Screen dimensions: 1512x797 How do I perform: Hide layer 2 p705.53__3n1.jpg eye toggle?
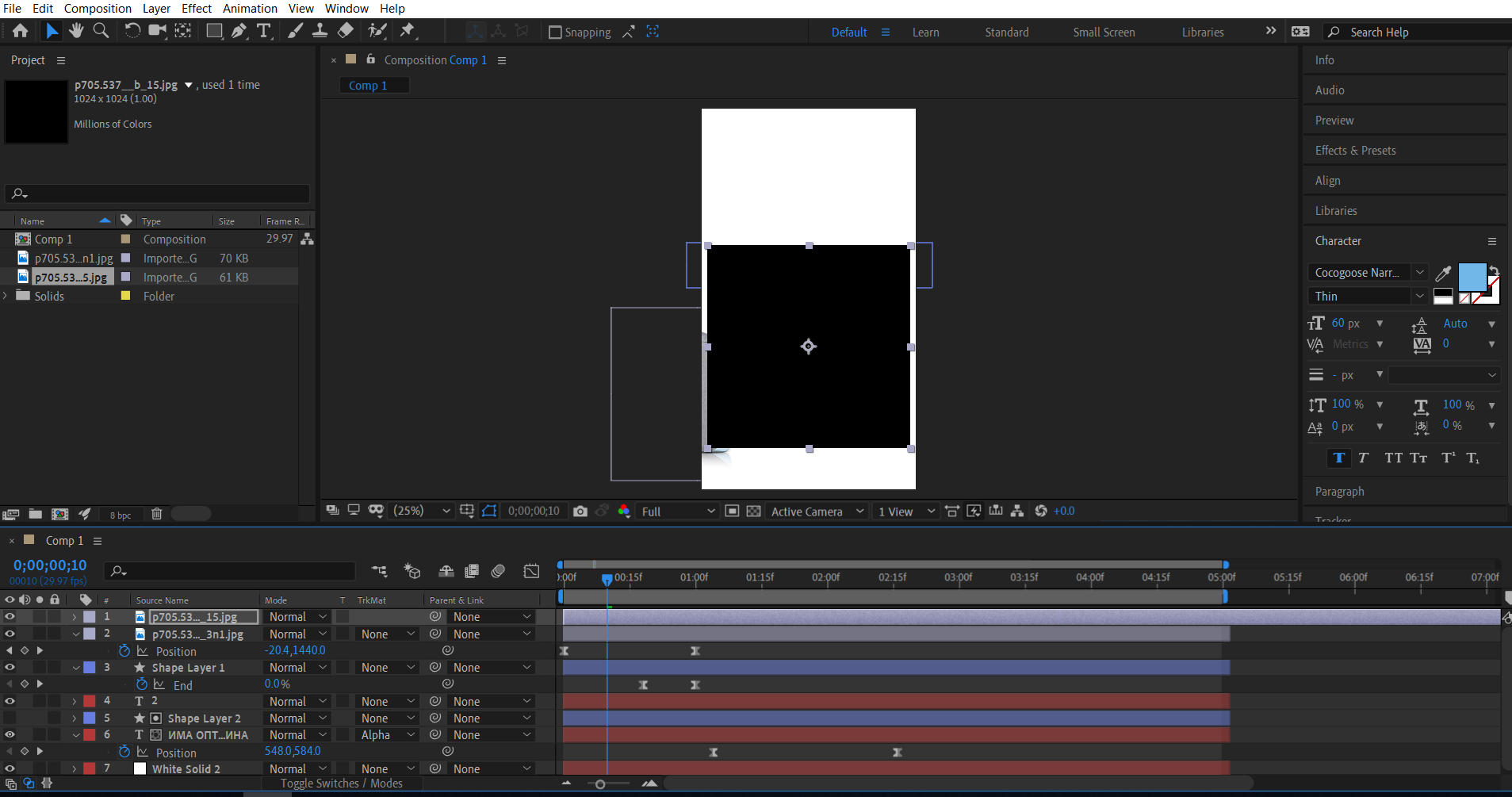(10, 634)
